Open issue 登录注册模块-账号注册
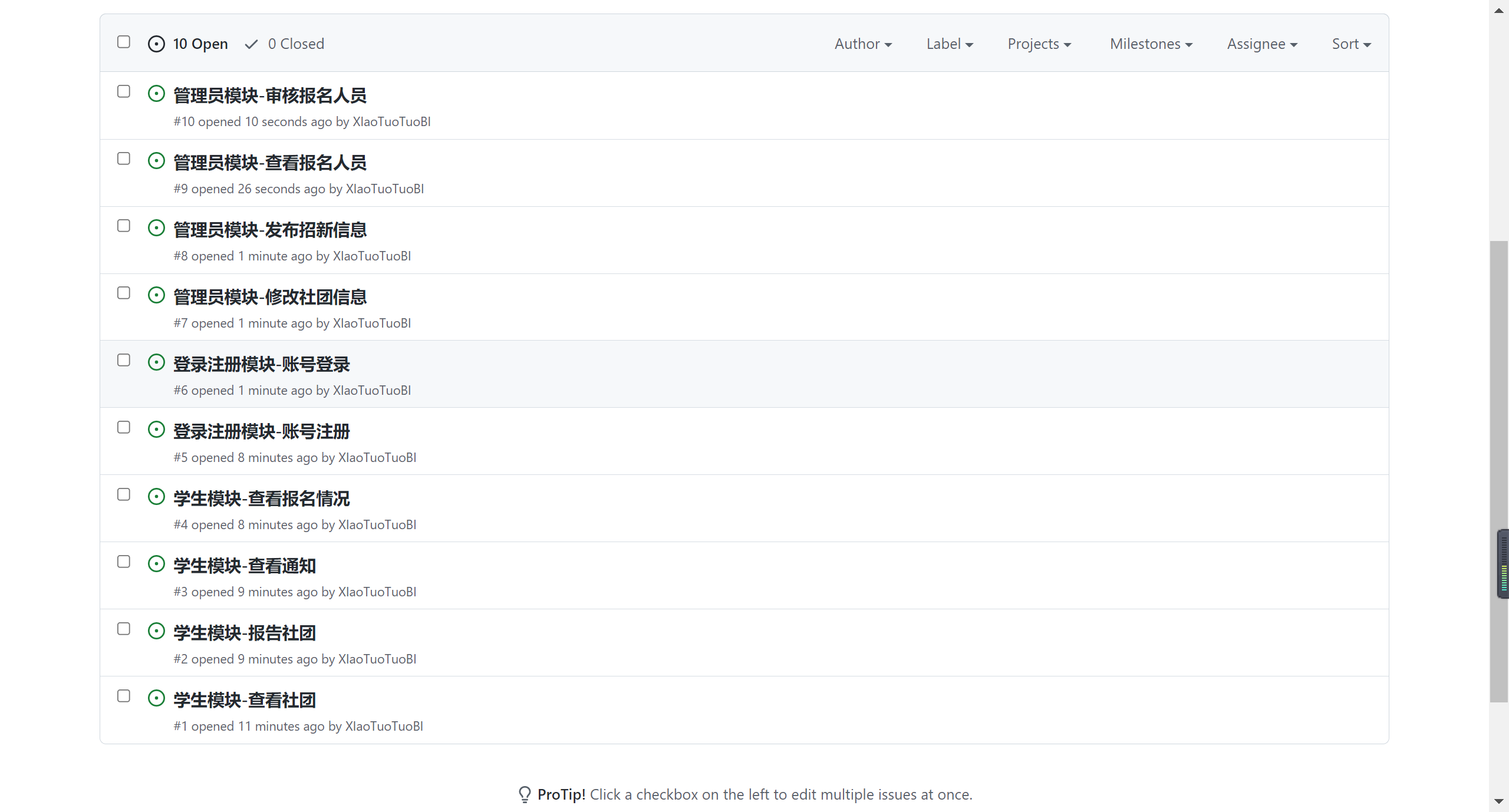This screenshot has width=1509, height=812. (262, 431)
